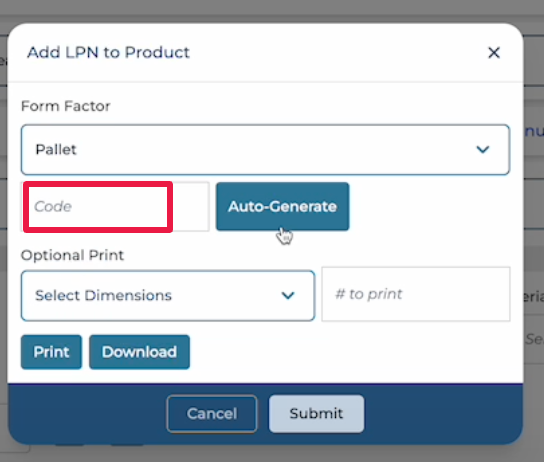The image size is (544, 462).
Task: Click the Select Dimensions chevron arrow
Action: (x=288, y=296)
